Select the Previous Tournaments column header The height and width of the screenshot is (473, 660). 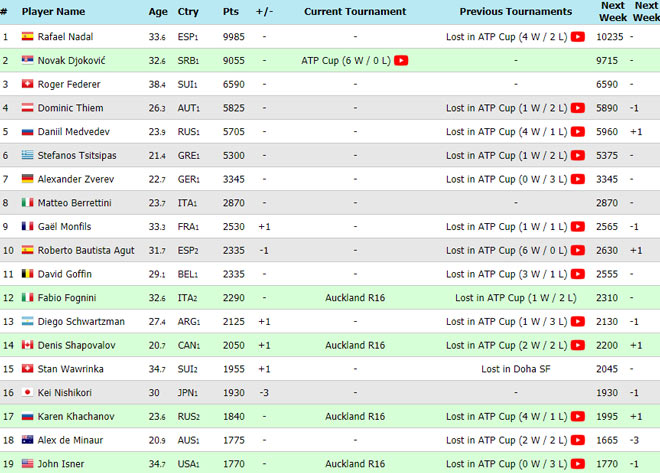[x=516, y=11]
